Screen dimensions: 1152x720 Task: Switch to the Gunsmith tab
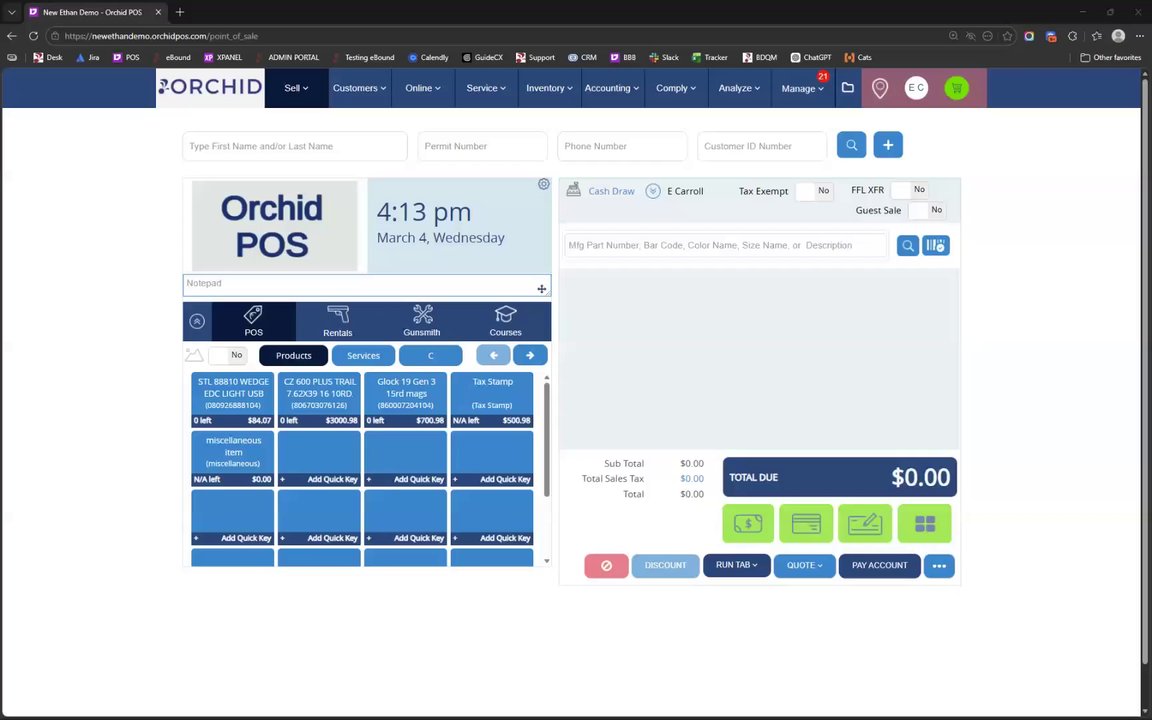[422, 321]
